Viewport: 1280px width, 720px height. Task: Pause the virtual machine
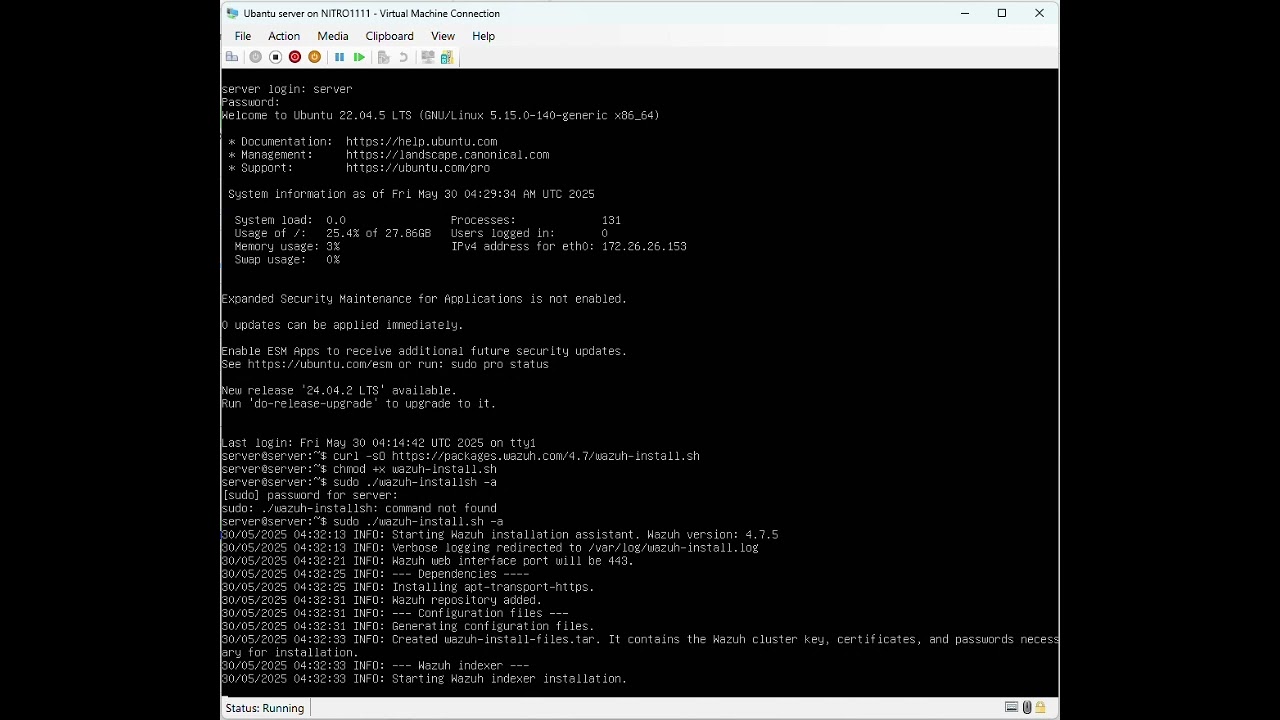(339, 57)
